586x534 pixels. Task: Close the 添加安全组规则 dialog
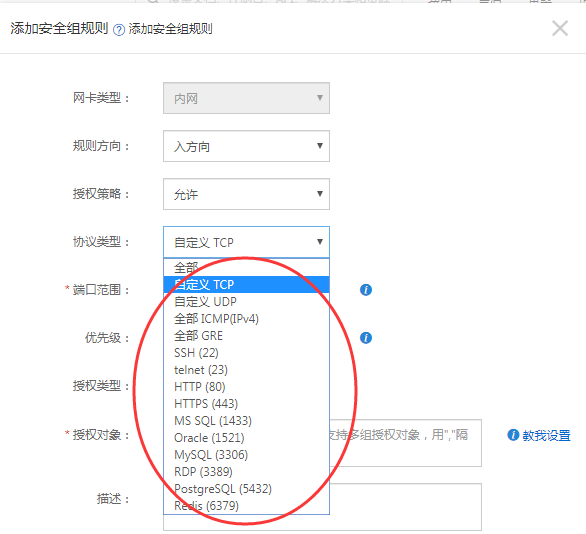560,28
